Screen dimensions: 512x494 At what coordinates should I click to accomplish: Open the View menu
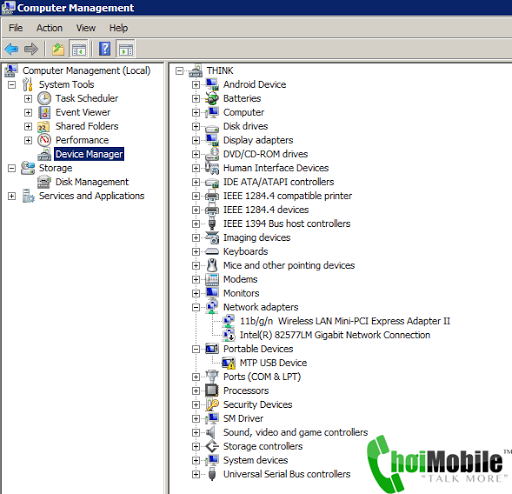pyautogui.click(x=86, y=28)
